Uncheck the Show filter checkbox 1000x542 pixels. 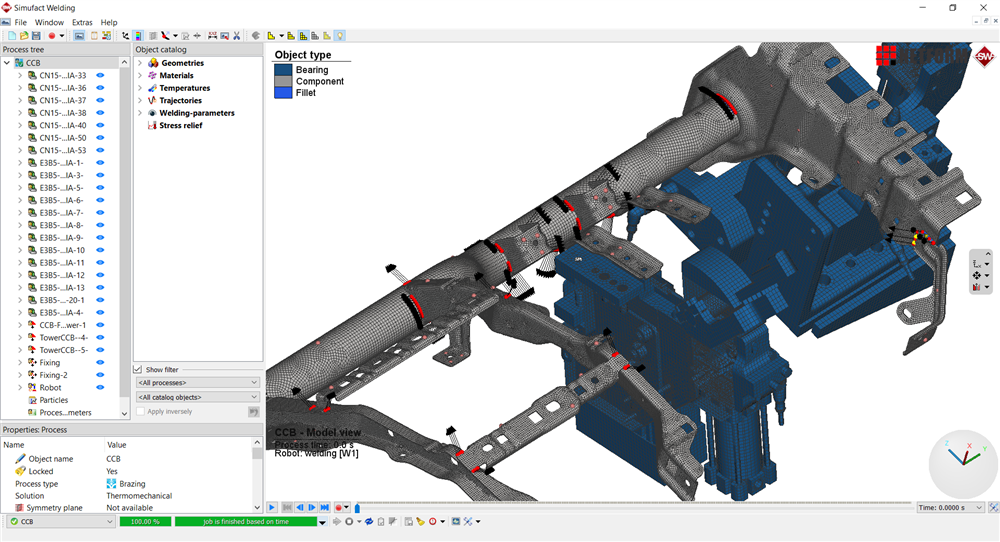[139, 369]
